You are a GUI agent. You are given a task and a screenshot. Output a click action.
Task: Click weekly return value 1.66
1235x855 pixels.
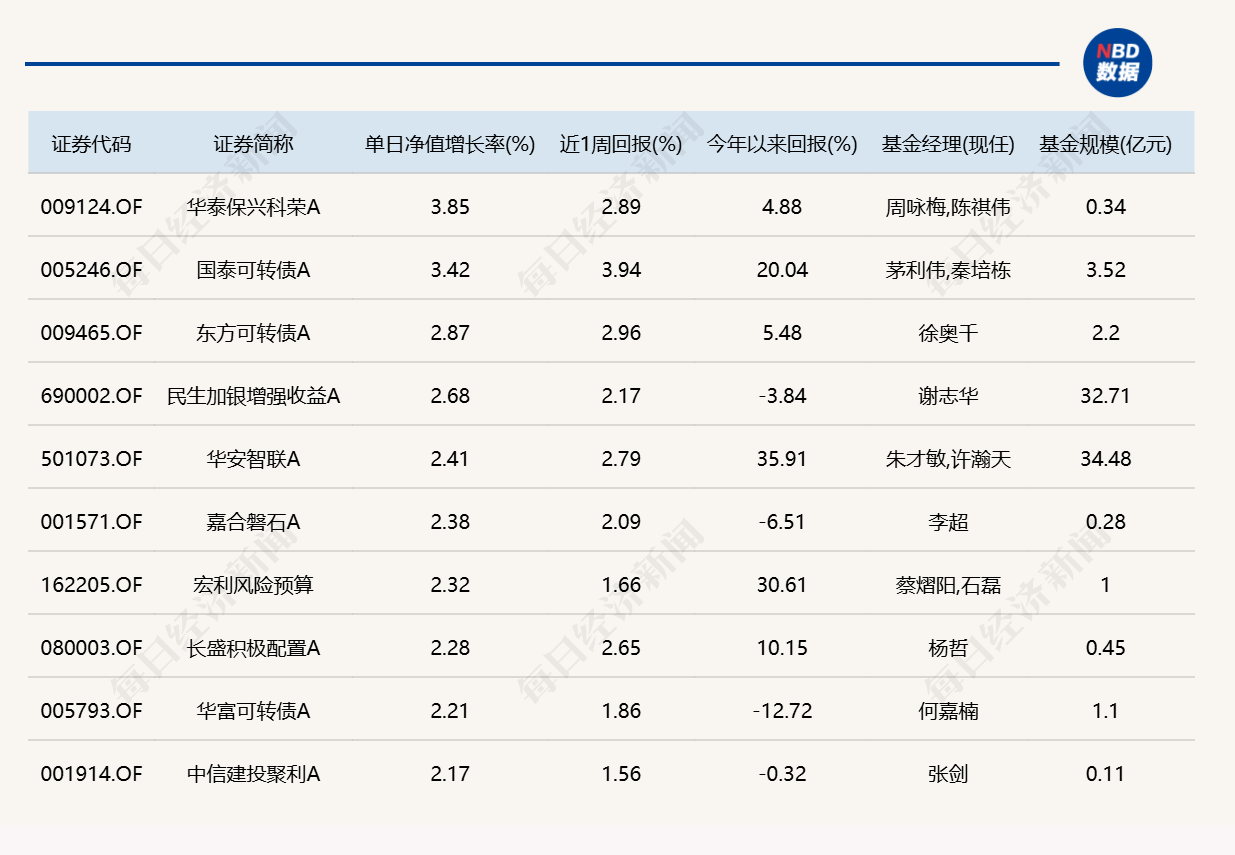[621, 585]
